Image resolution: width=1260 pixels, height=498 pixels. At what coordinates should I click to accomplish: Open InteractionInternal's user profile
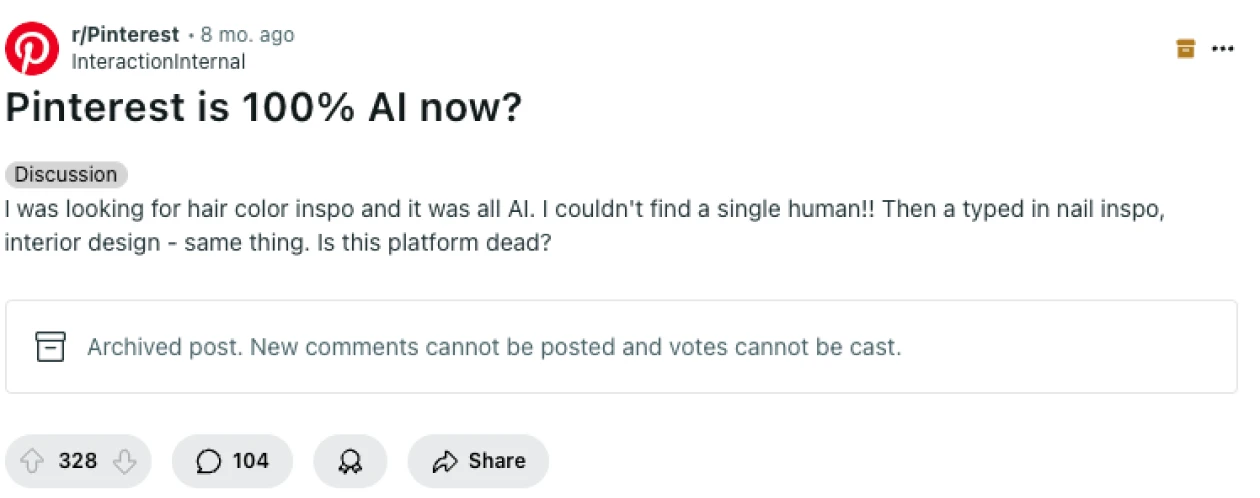point(158,61)
